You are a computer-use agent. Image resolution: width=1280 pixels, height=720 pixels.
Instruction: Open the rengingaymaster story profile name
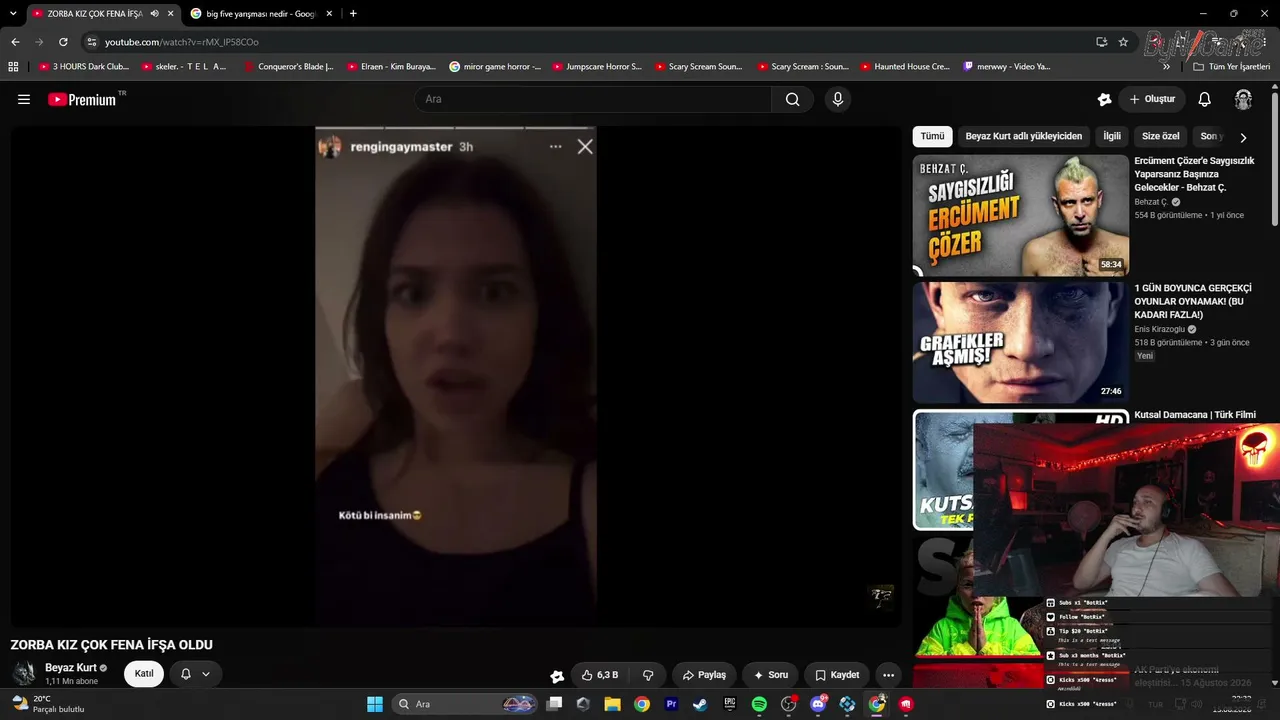[401, 147]
